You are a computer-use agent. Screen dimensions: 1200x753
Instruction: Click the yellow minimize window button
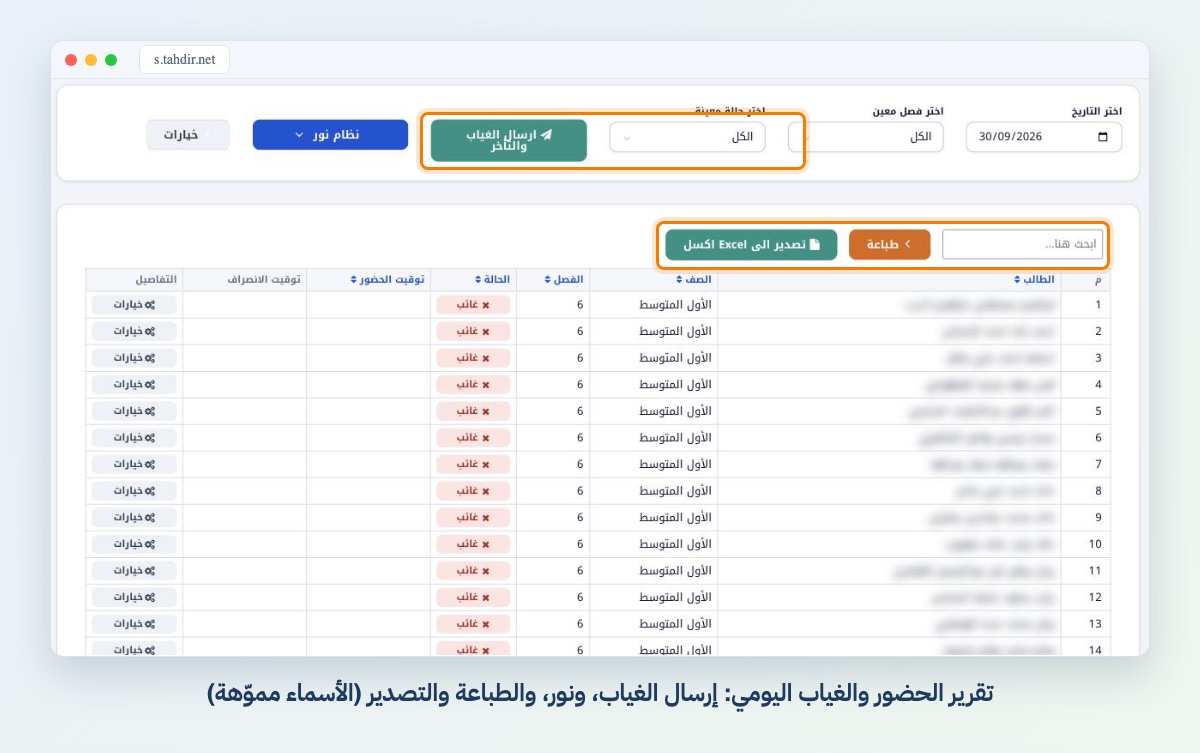tap(91, 60)
